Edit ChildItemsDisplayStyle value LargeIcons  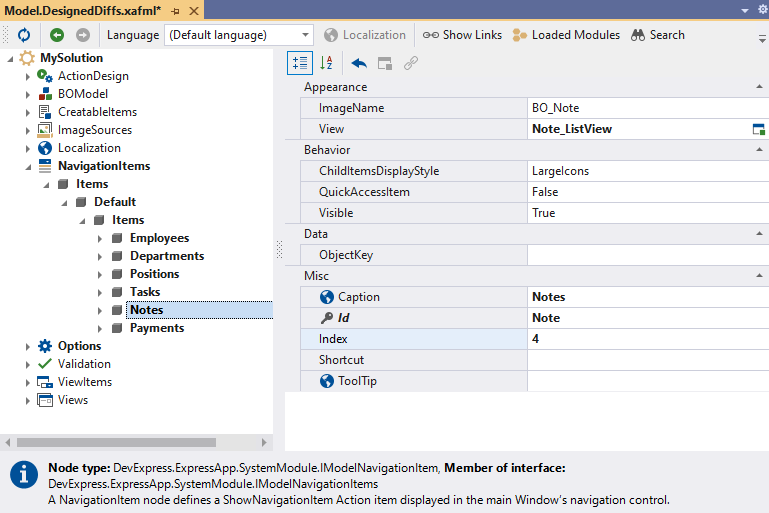647,171
